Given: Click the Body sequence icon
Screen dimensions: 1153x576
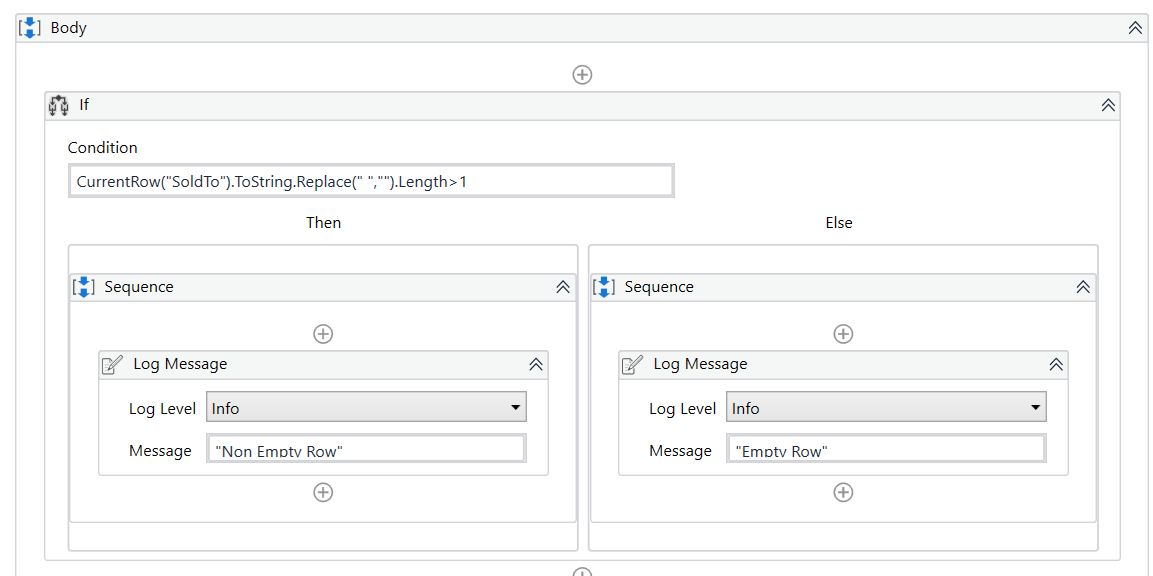Looking at the screenshot, I should [x=30, y=28].
